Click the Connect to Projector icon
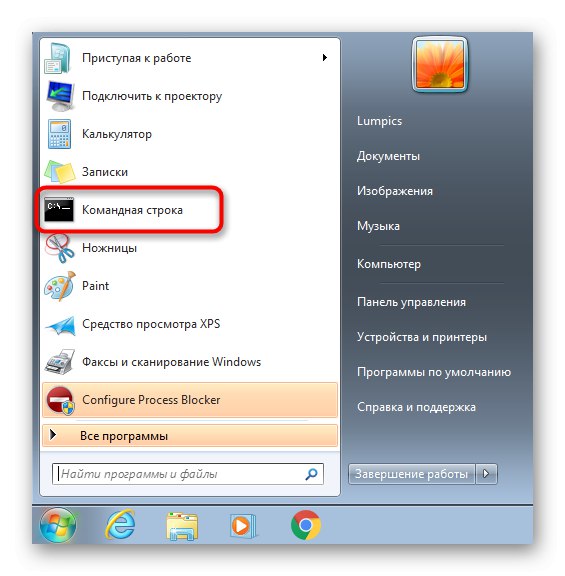This screenshot has width=565, height=576. pos(60,96)
